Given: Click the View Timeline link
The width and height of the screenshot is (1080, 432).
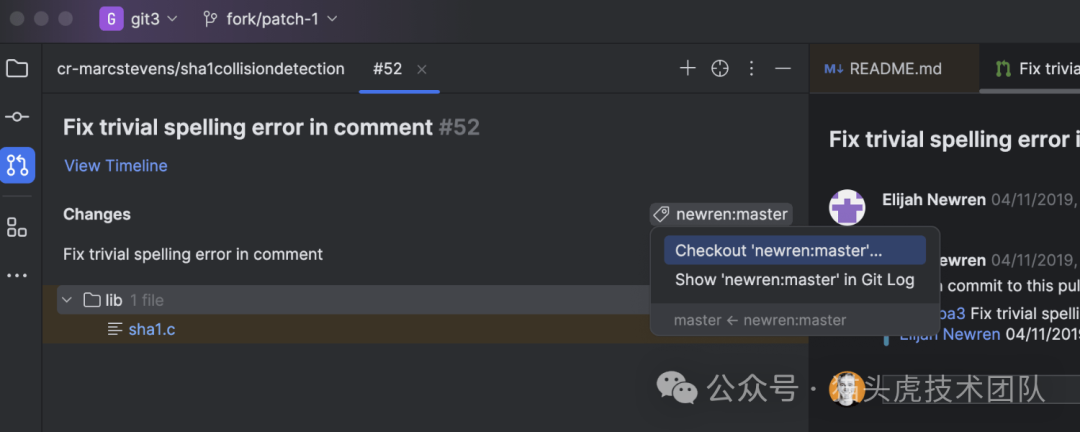Looking at the screenshot, I should (x=116, y=166).
